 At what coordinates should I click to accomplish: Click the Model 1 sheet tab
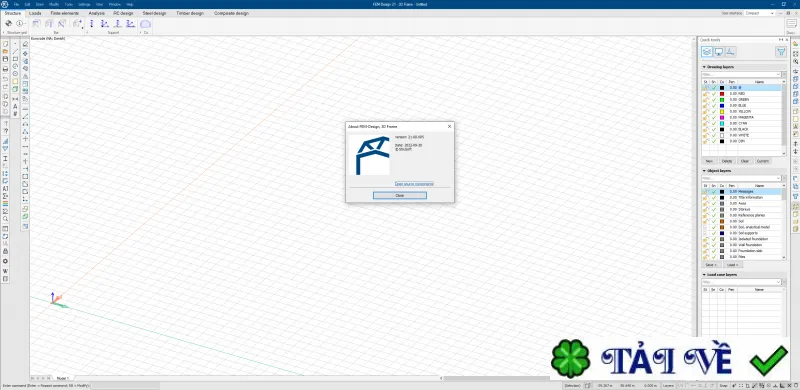(62, 378)
